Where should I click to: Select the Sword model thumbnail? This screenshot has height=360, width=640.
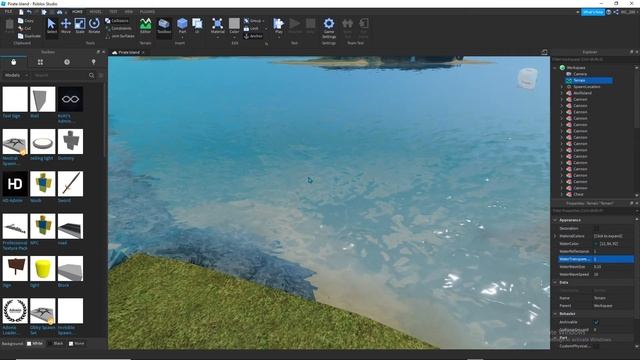70,184
